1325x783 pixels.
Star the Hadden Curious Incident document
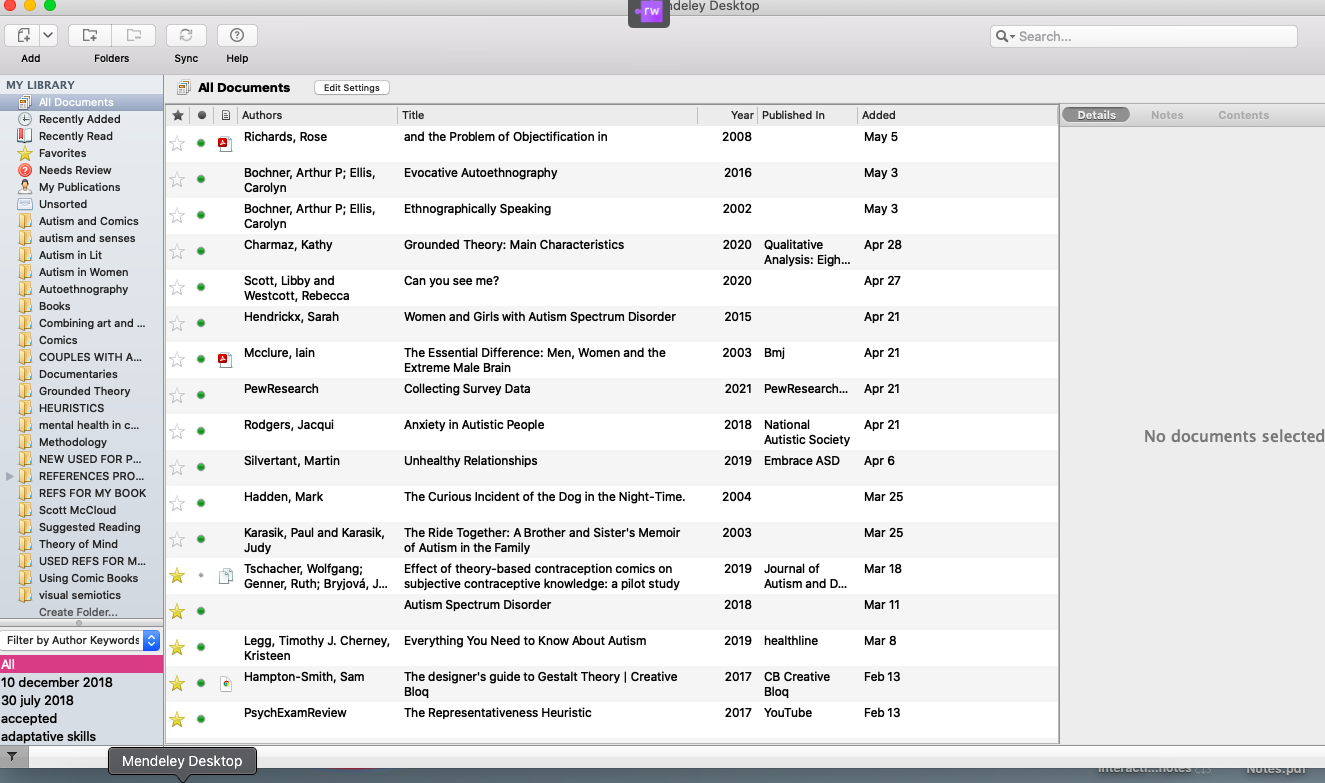(x=177, y=503)
